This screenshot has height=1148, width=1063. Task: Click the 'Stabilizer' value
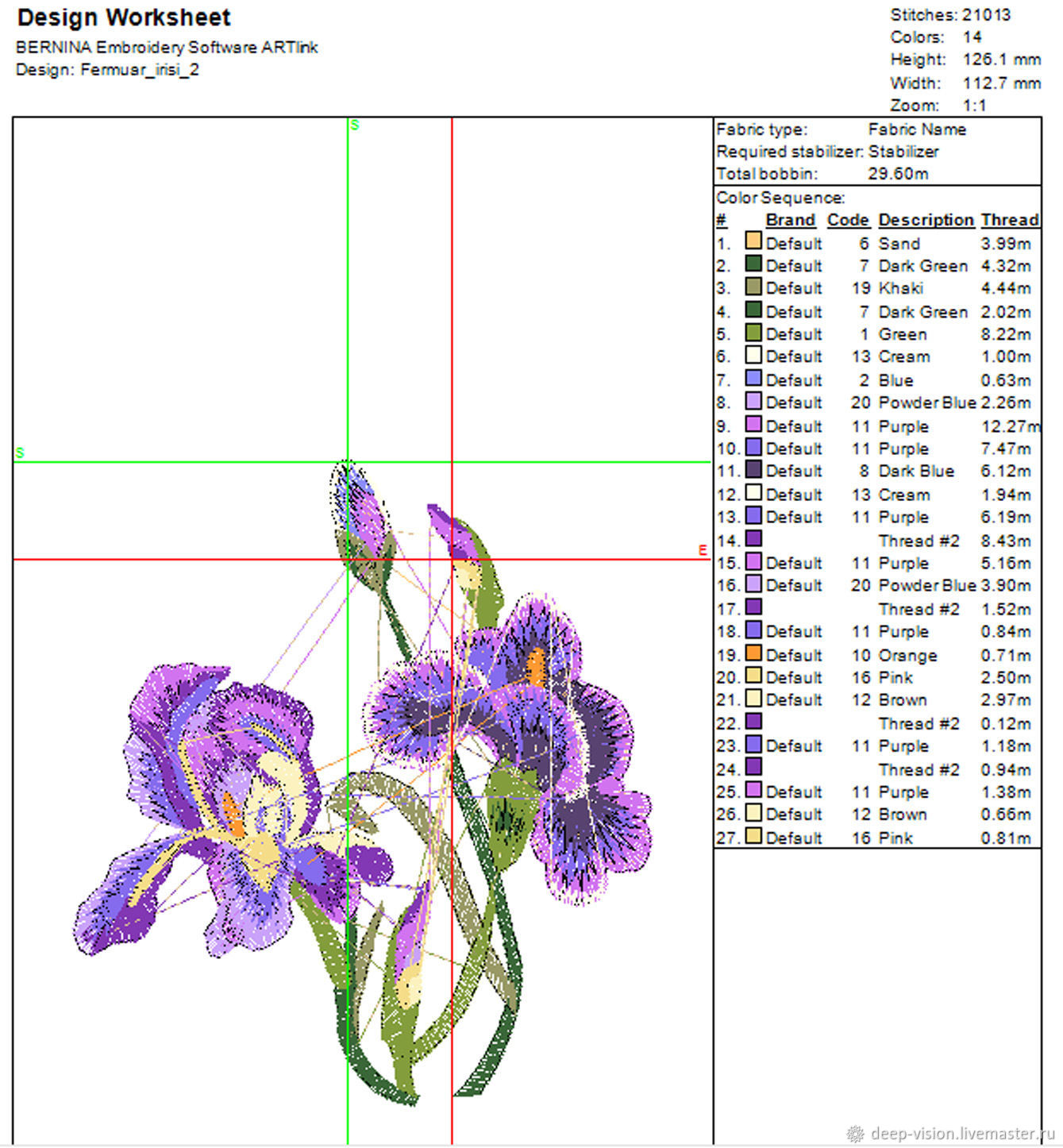[x=903, y=152]
